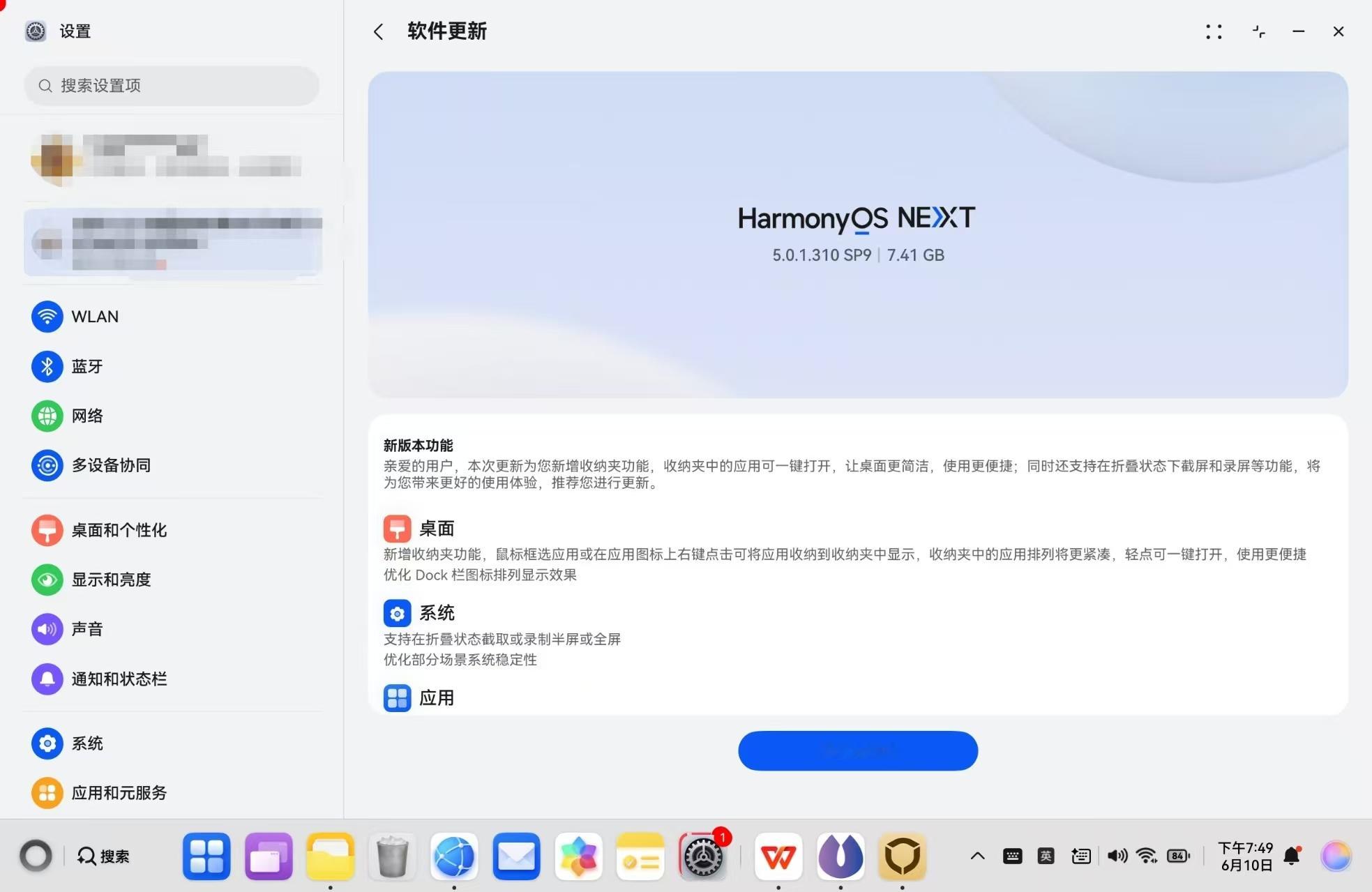Click the 新版本功能 heading
This screenshot has width=1372, height=892.
click(x=418, y=446)
